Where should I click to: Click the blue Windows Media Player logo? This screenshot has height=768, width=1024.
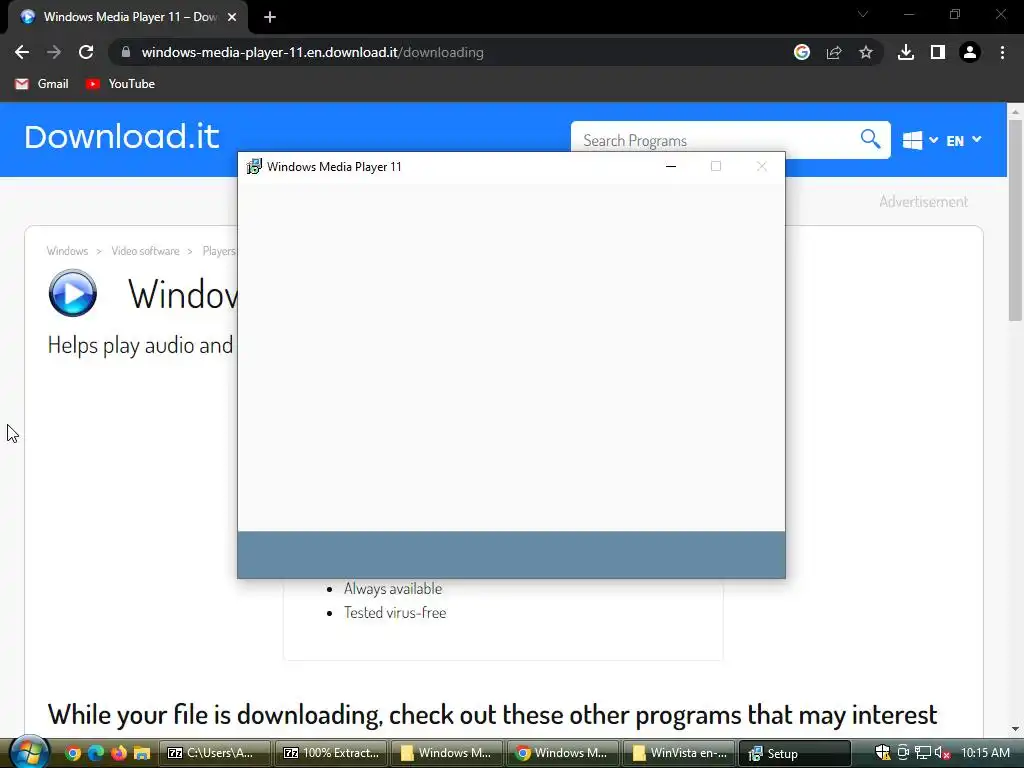tap(72, 293)
